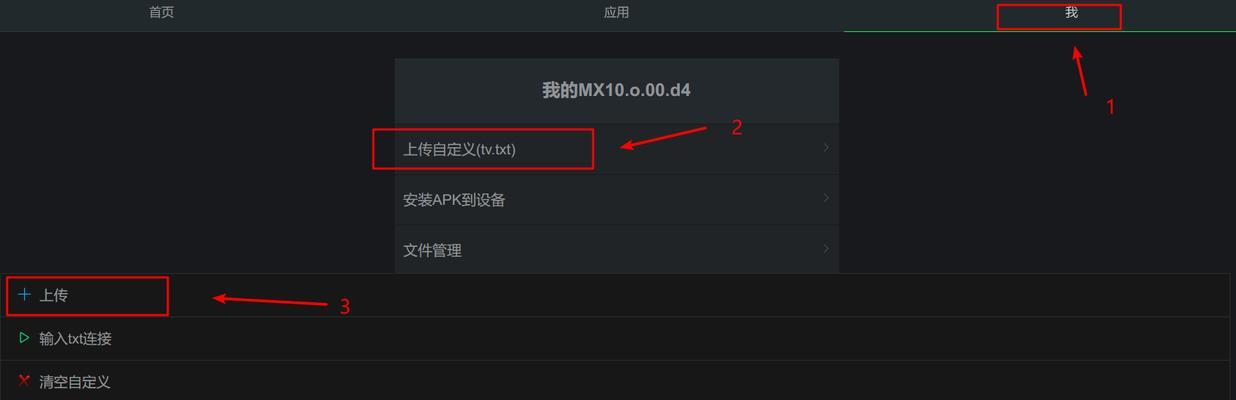
Task: Expand the chevron on 文件管理 row
Action: [x=826, y=248]
